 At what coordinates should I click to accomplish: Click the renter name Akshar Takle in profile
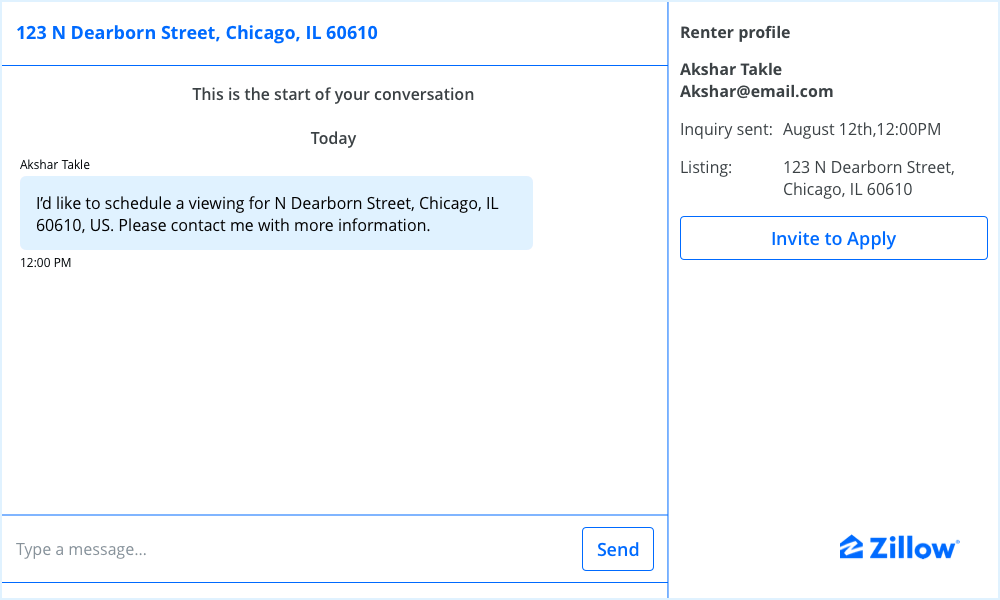731,69
